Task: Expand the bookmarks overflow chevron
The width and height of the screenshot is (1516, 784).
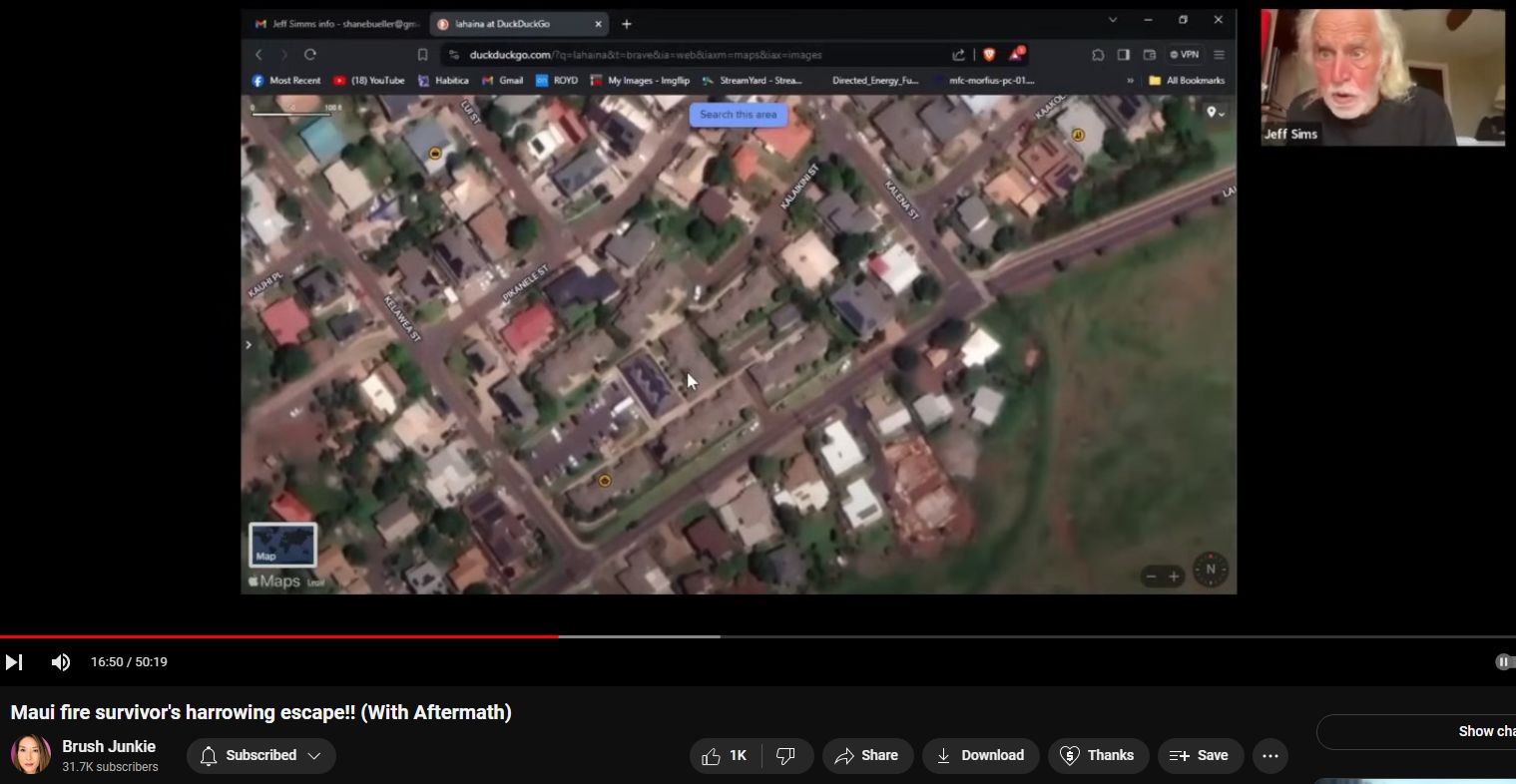Action: click(1131, 81)
